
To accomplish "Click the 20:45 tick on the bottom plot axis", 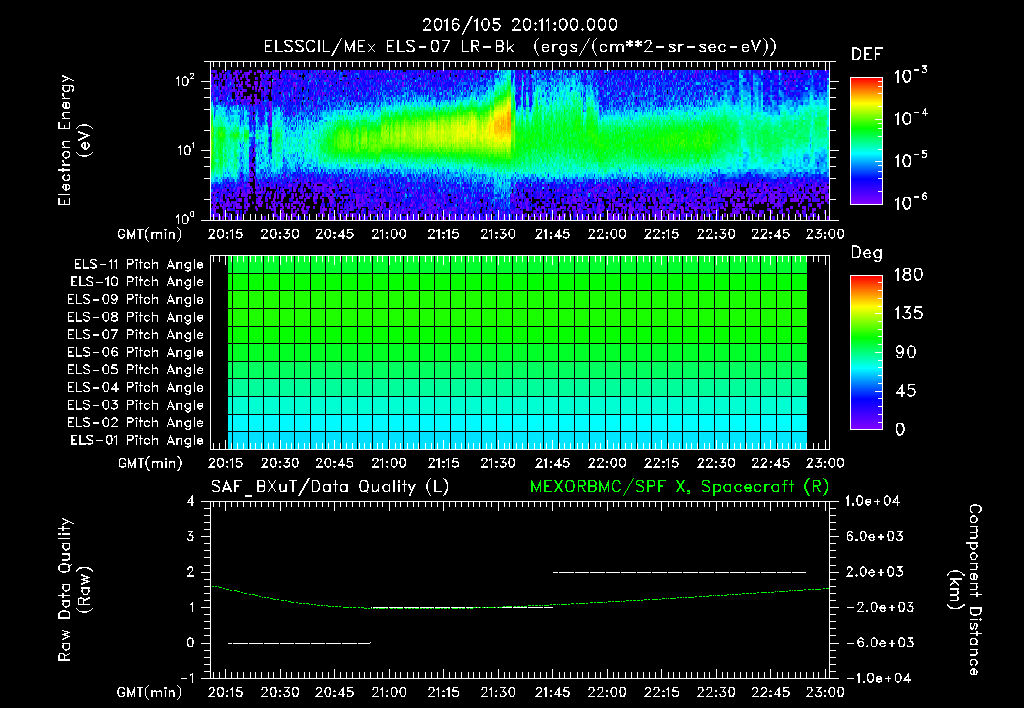I will click(x=334, y=692).
